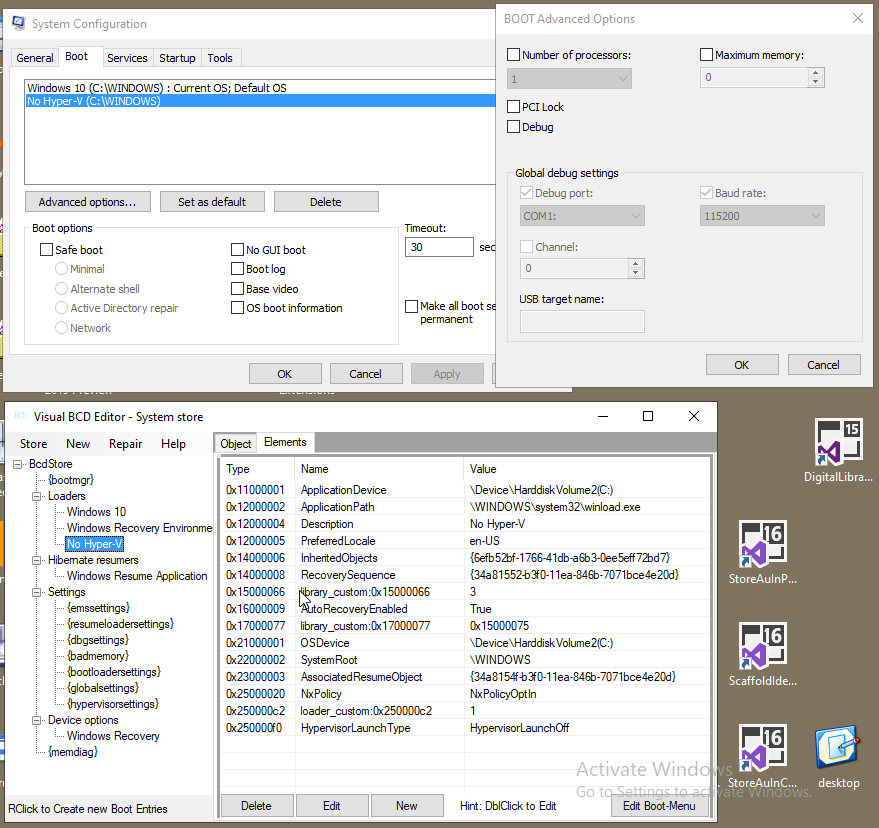This screenshot has height=828, width=879.
Task: Select {memdiag} tree item
Action: tap(73, 752)
